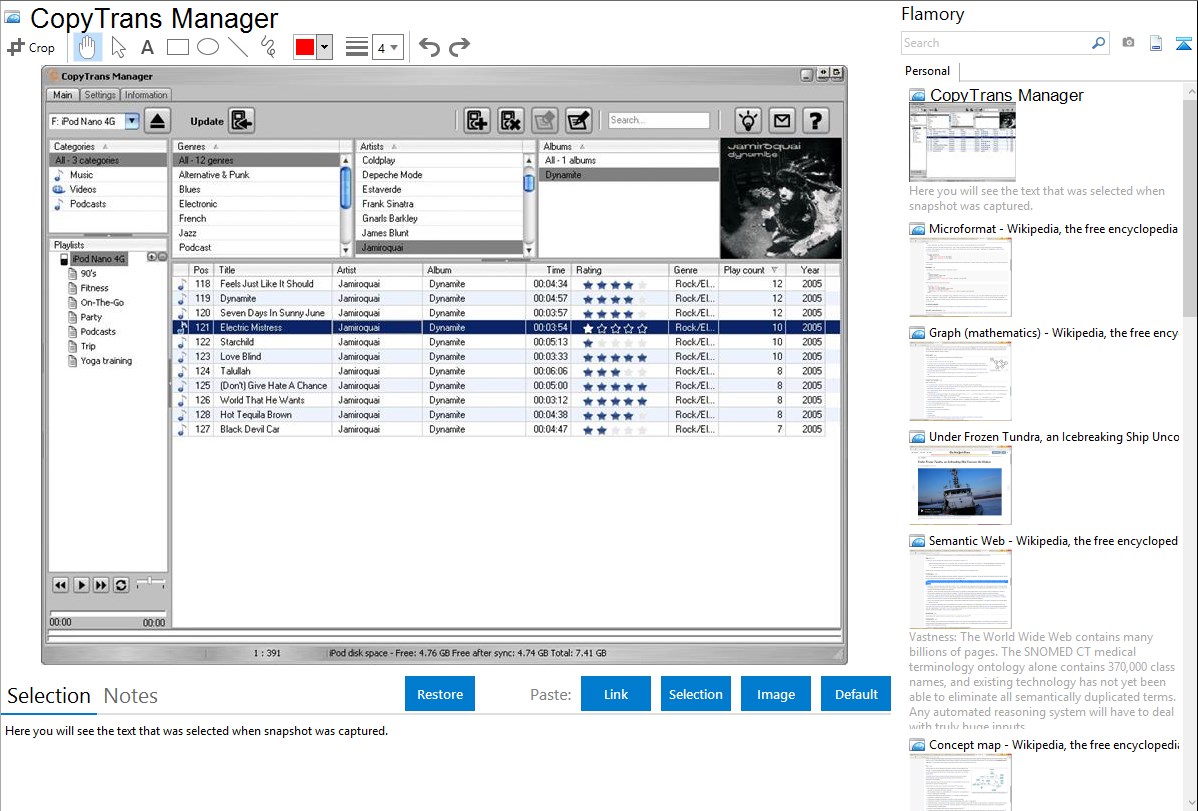Click the Paste Link button

coord(616,694)
